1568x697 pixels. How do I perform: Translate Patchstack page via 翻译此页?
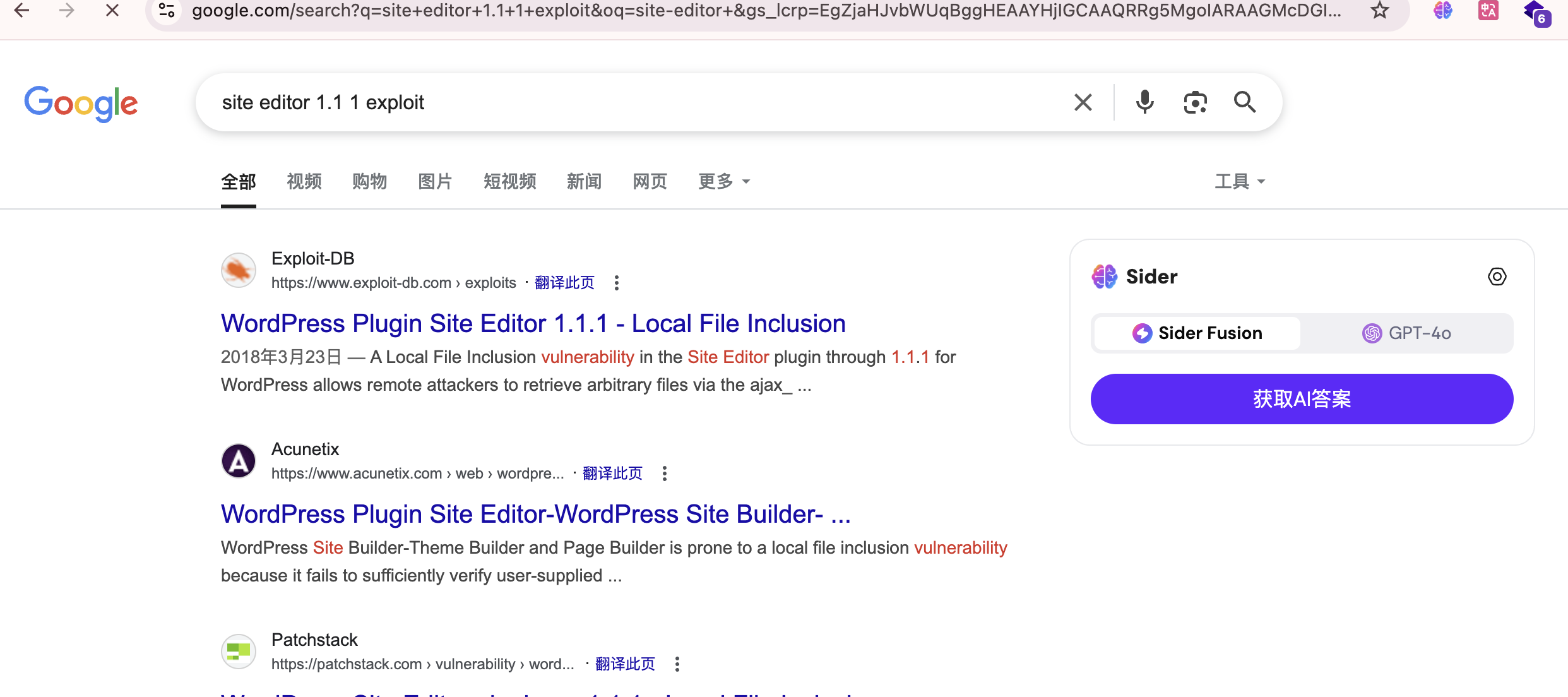(x=625, y=664)
